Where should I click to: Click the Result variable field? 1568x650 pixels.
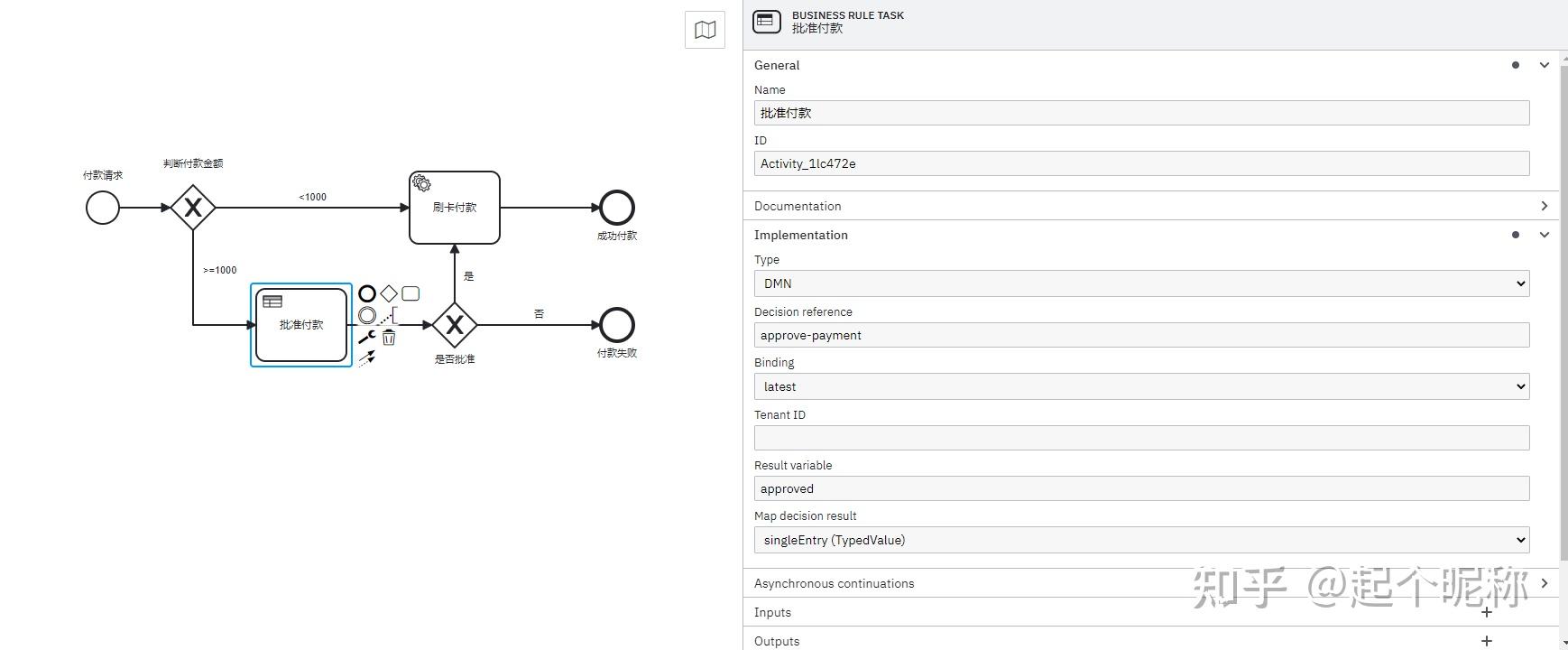[1141, 488]
